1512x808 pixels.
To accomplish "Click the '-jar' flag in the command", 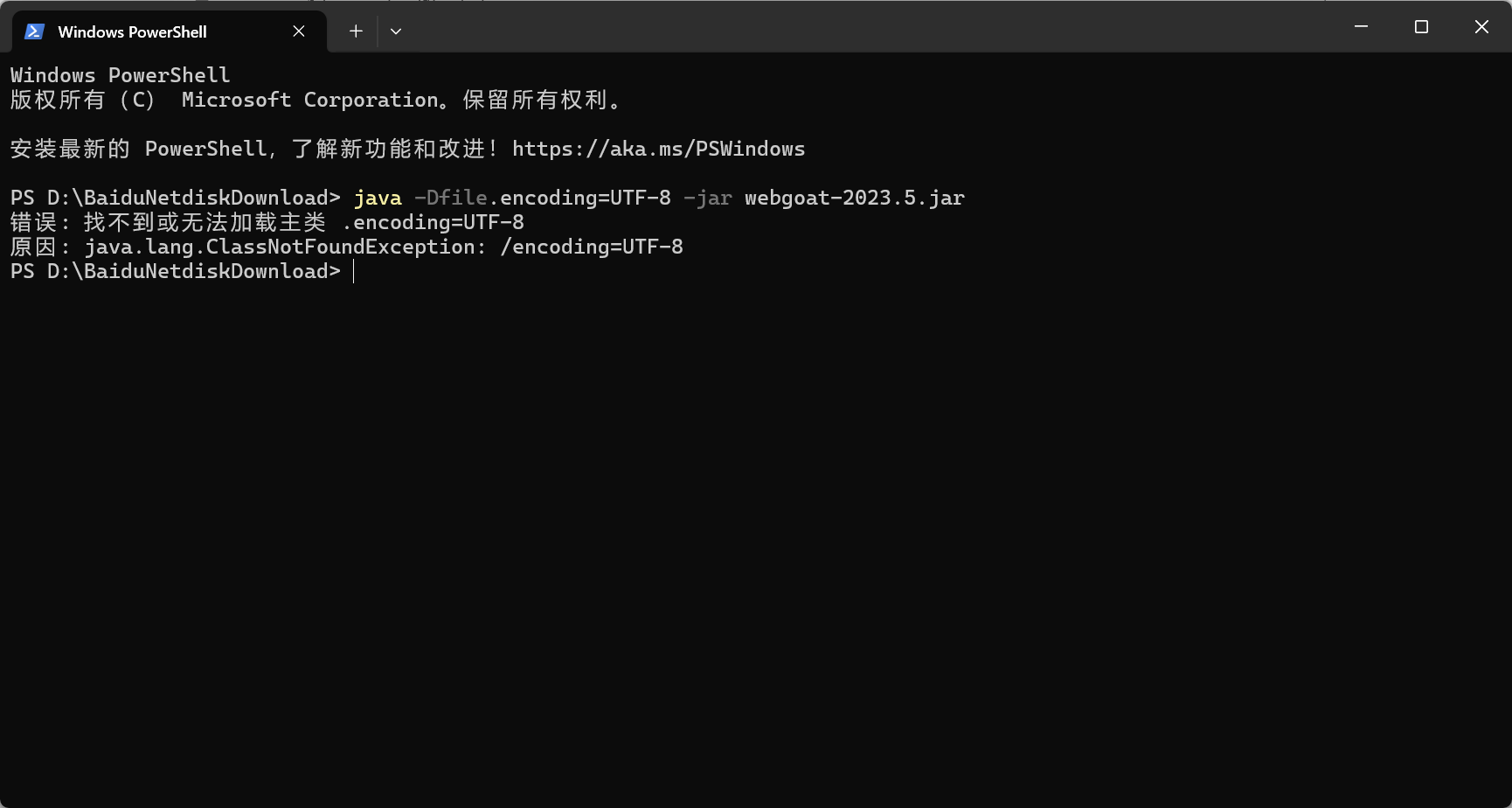I will 707,199.
